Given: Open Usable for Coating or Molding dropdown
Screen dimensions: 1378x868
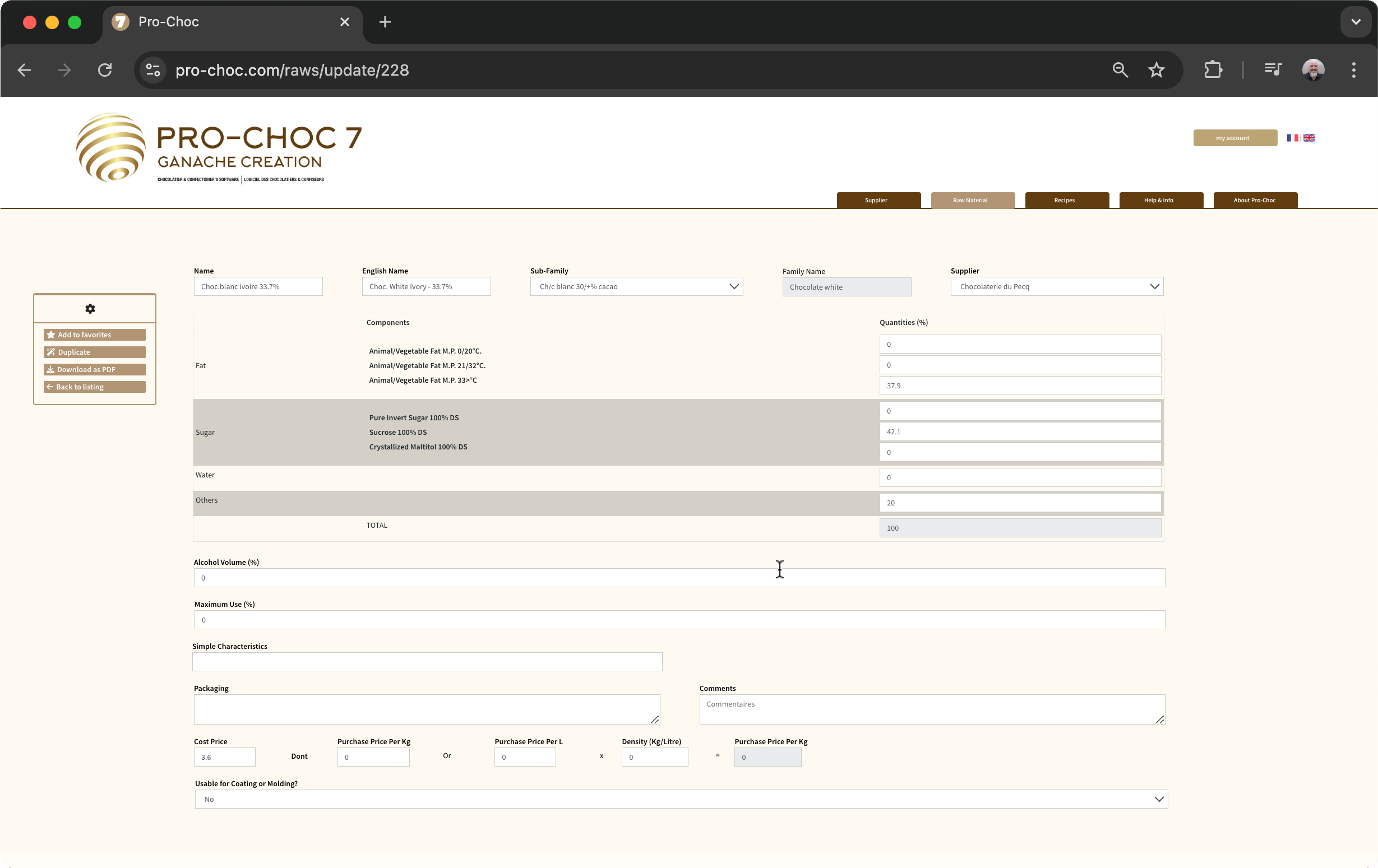Looking at the screenshot, I should (x=681, y=799).
